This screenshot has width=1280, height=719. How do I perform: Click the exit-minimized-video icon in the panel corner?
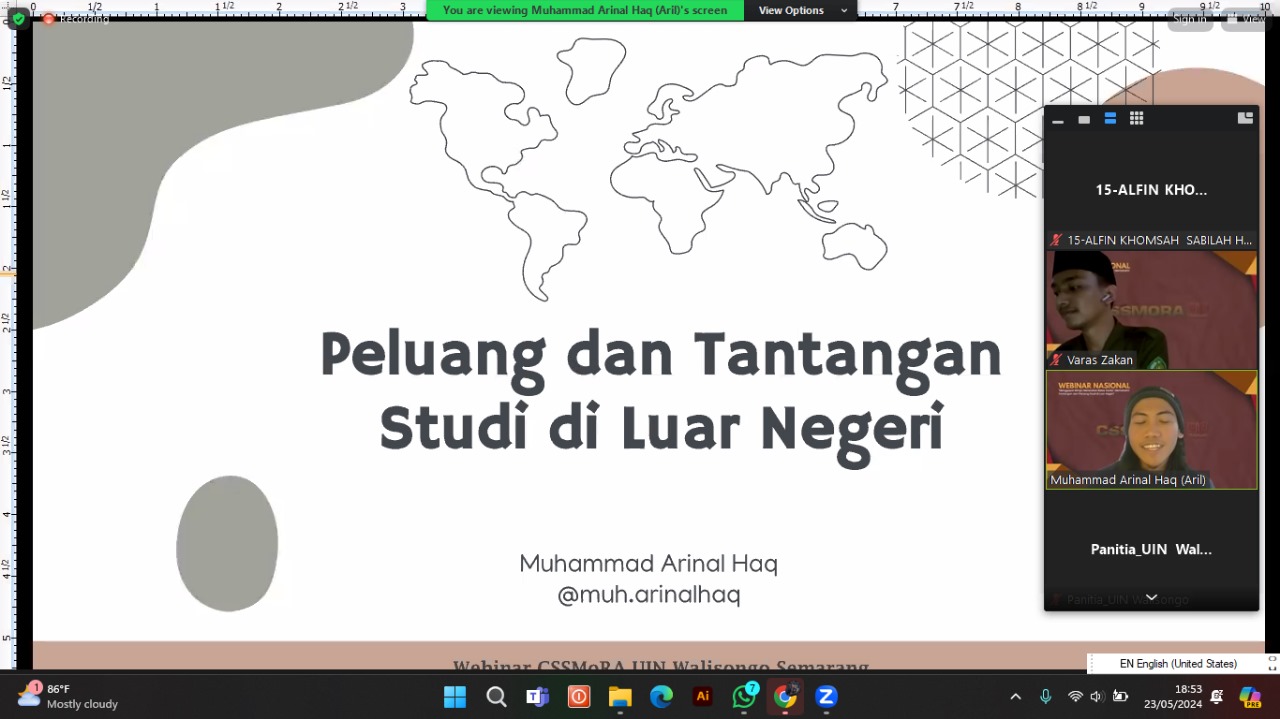point(1245,118)
